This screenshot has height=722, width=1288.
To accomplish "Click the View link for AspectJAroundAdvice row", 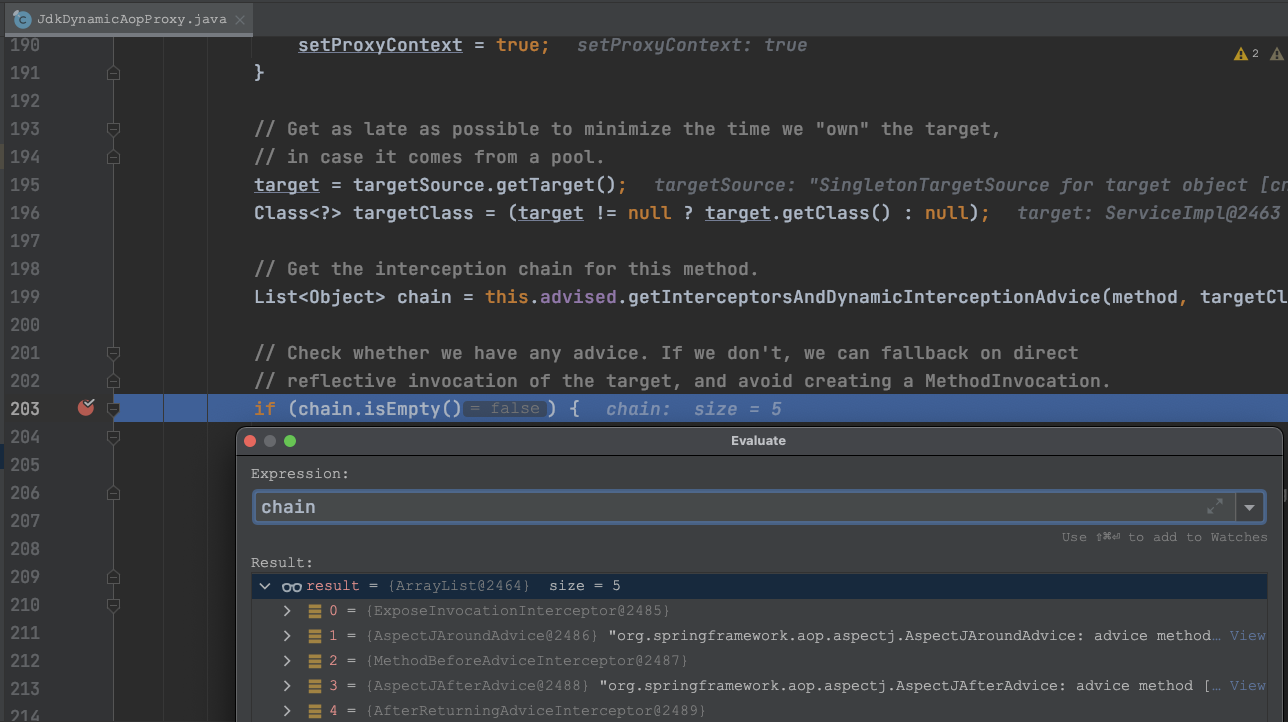I will [x=1247, y=635].
